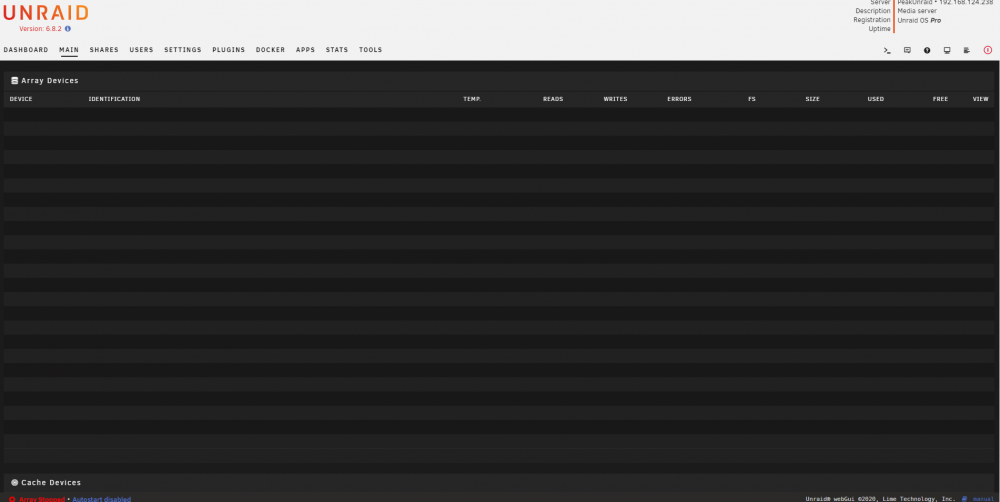
Task: Click the Media server description text
Action: pyautogui.click(x=917, y=11)
